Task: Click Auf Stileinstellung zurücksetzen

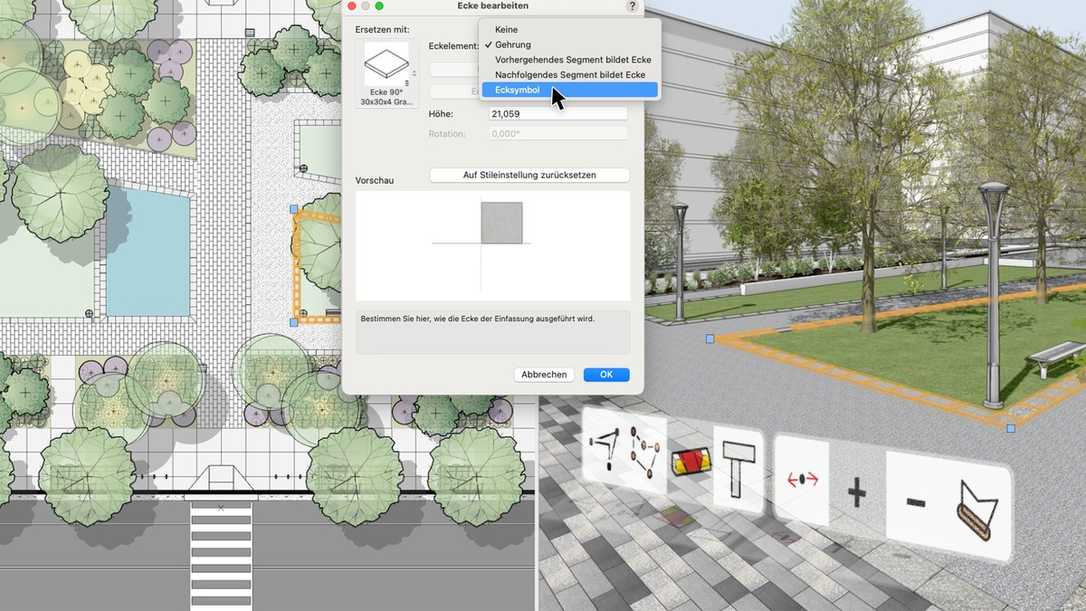Action: click(528, 174)
